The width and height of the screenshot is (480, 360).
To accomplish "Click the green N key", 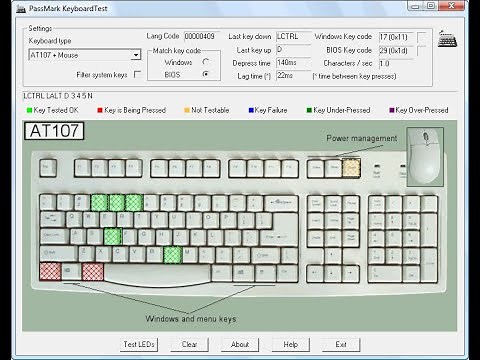I will click(173, 255).
